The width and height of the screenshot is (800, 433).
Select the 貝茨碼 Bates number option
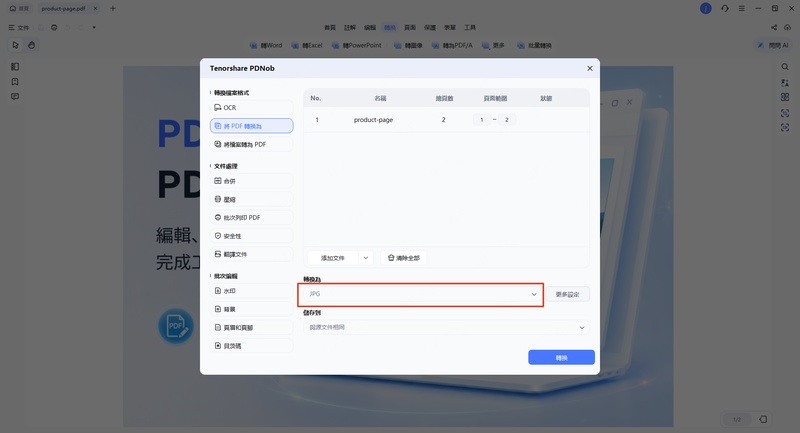click(x=252, y=346)
